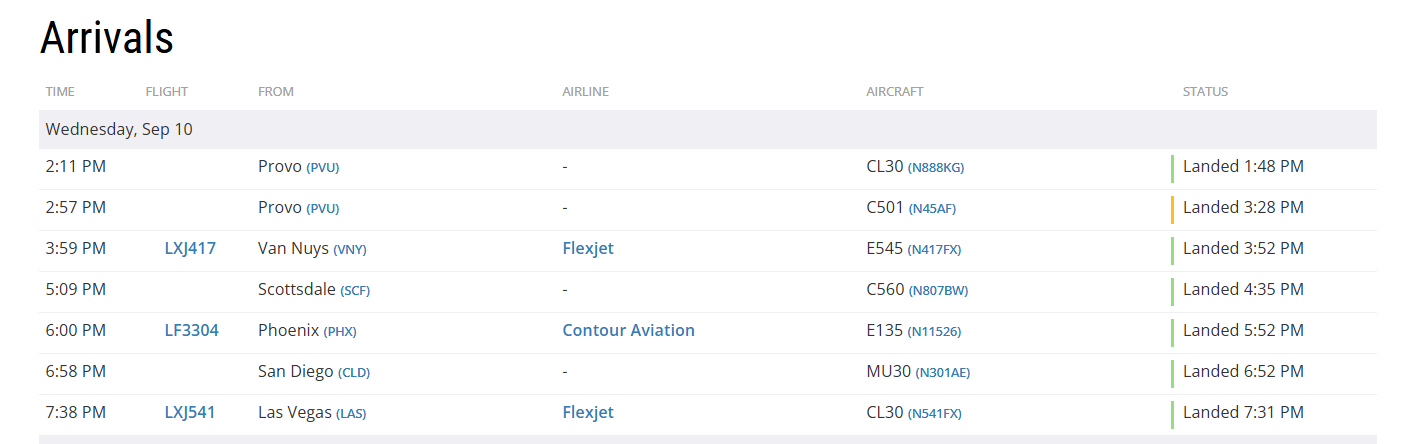Open flight LXJ417 details
The image size is (1427, 444).
(x=190, y=249)
